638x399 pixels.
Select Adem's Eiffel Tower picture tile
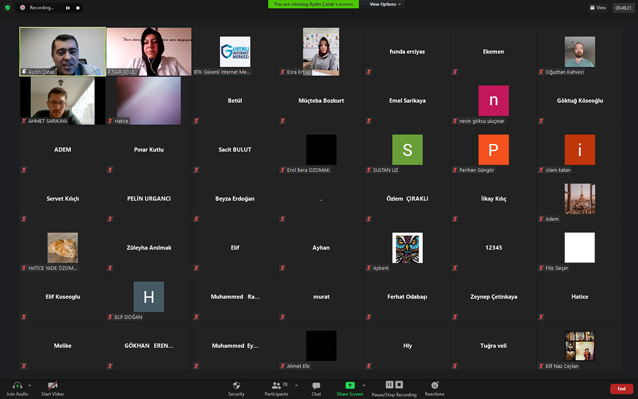(x=580, y=198)
